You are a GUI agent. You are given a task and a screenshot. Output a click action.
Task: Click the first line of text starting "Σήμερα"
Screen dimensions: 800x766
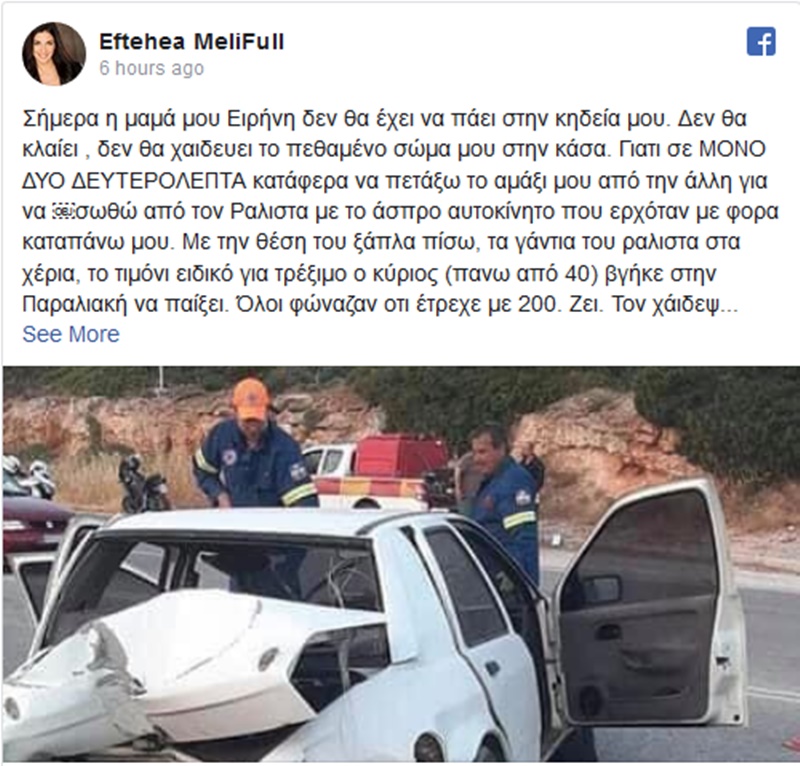tap(384, 118)
